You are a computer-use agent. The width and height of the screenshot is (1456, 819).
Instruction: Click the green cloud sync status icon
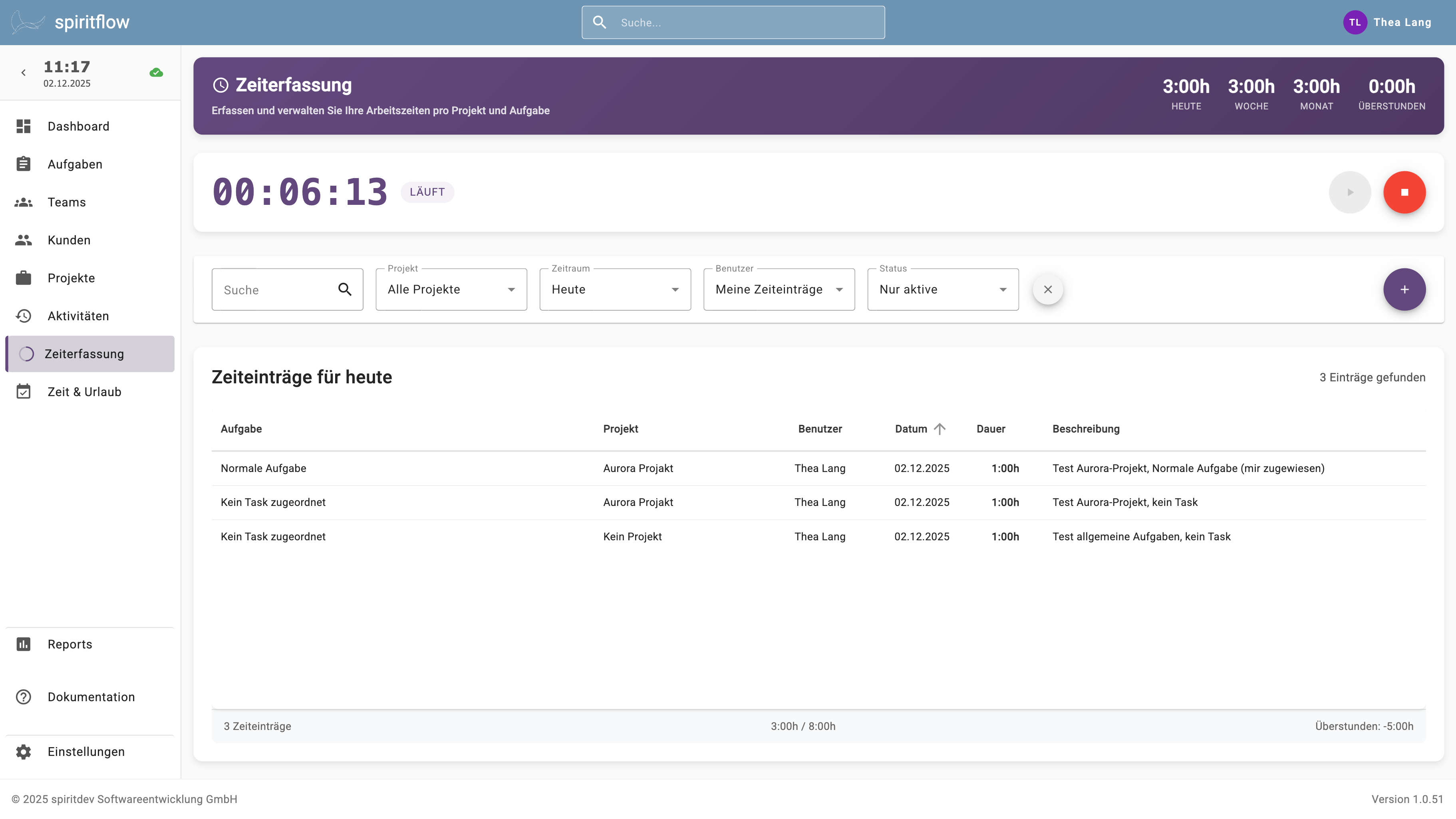click(157, 72)
